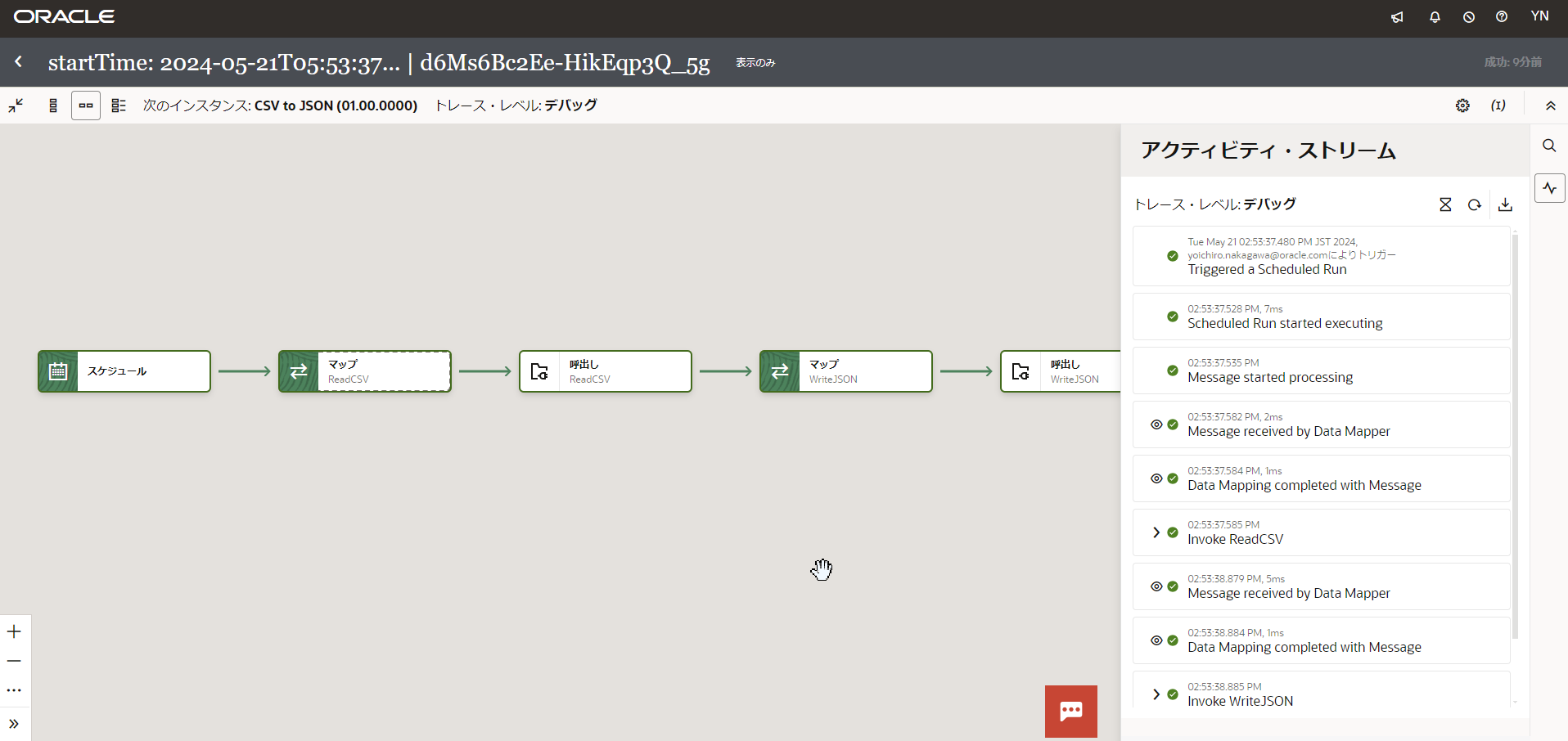Click the back arrow beside startTime title
This screenshot has height=741, width=1568.
(19, 62)
